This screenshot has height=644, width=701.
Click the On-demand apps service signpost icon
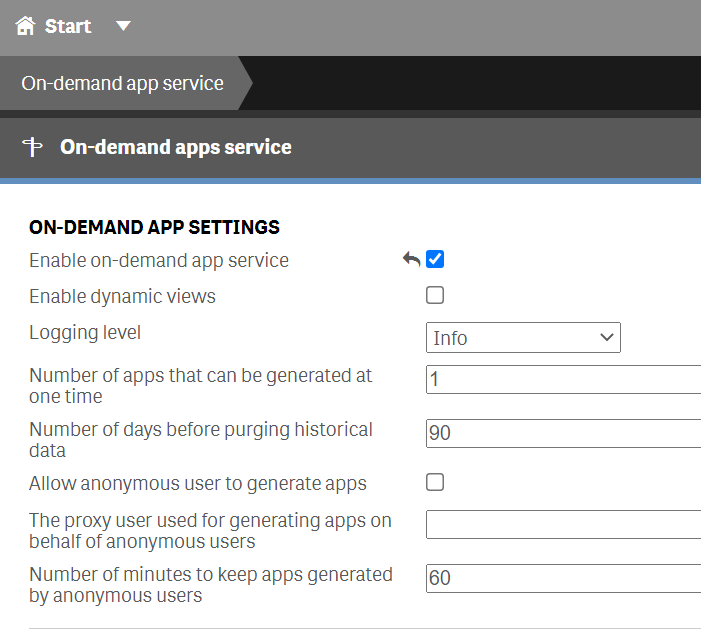click(33, 147)
